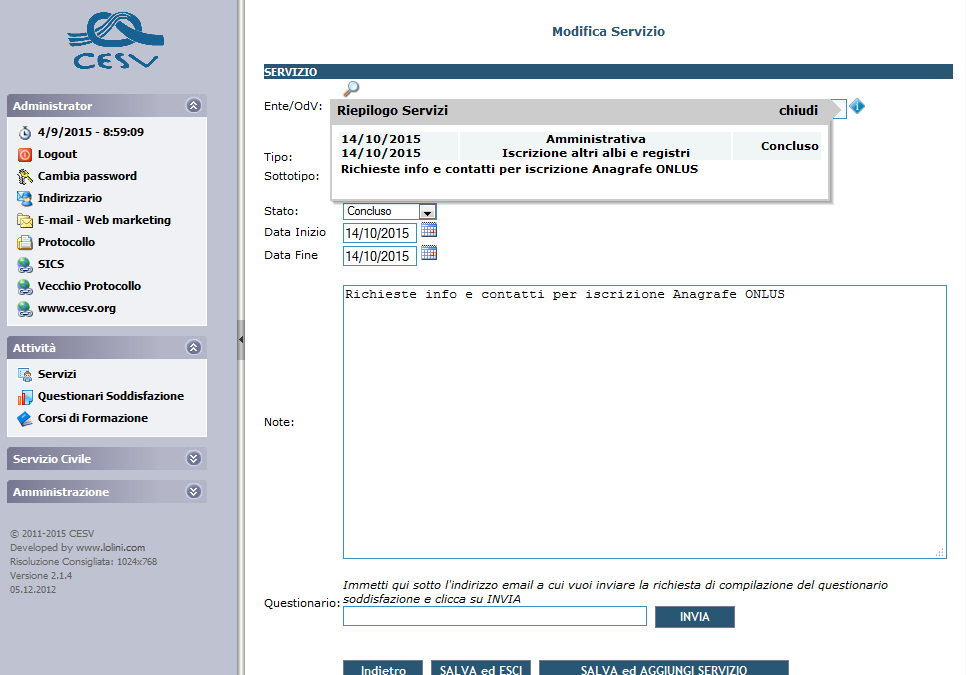Image resolution: width=966 pixels, height=675 pixels.
Task: Click the Riepilogo Servizi popup title
Action: (392, 110)
